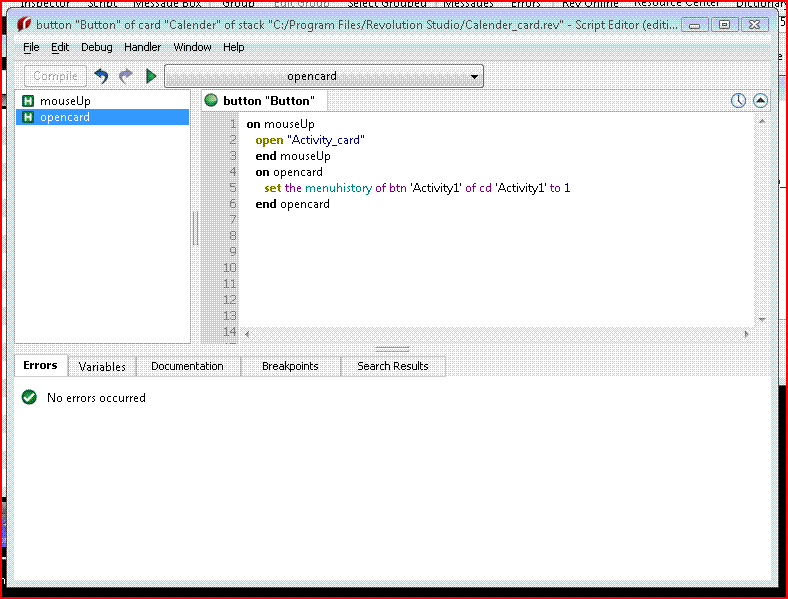Image resolution: width=788 pixels, height=599 pixels.
Task: Open script history clock icon
Action: [738, 101]
